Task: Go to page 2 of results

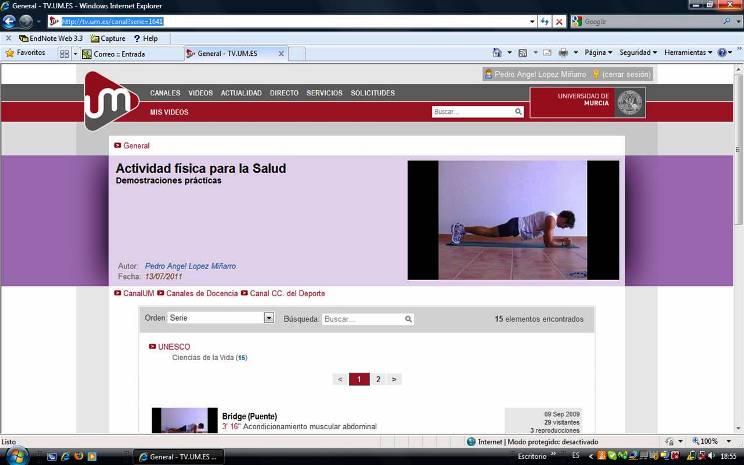Action: (378, 380)
